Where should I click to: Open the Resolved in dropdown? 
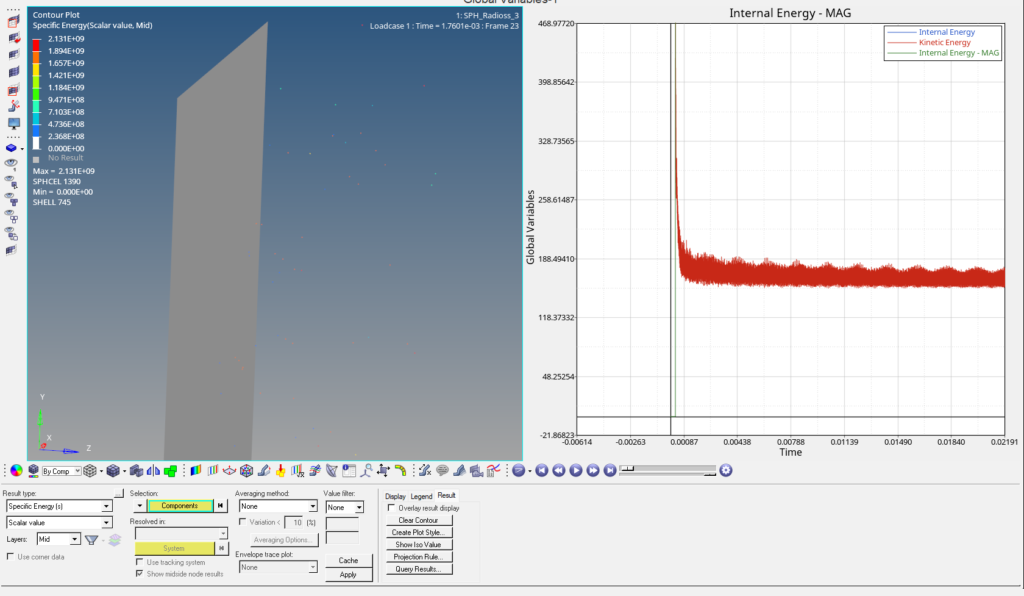pyautogui.click(x=181, y=534)
